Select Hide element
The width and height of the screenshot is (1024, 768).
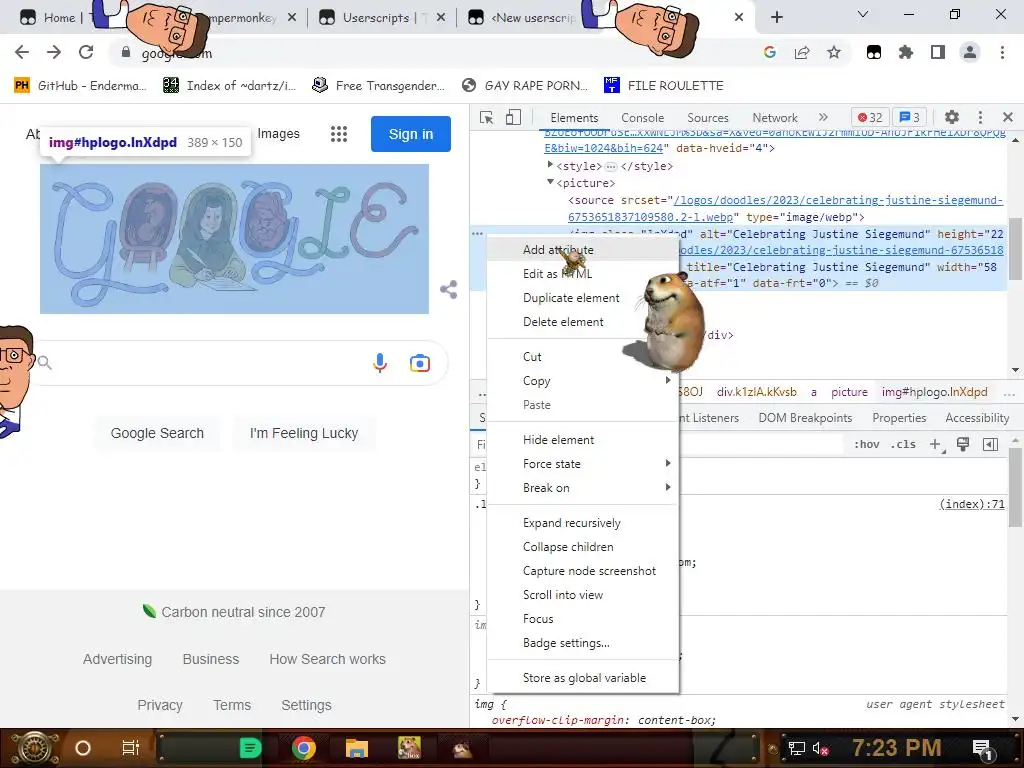tap(583, 440)
